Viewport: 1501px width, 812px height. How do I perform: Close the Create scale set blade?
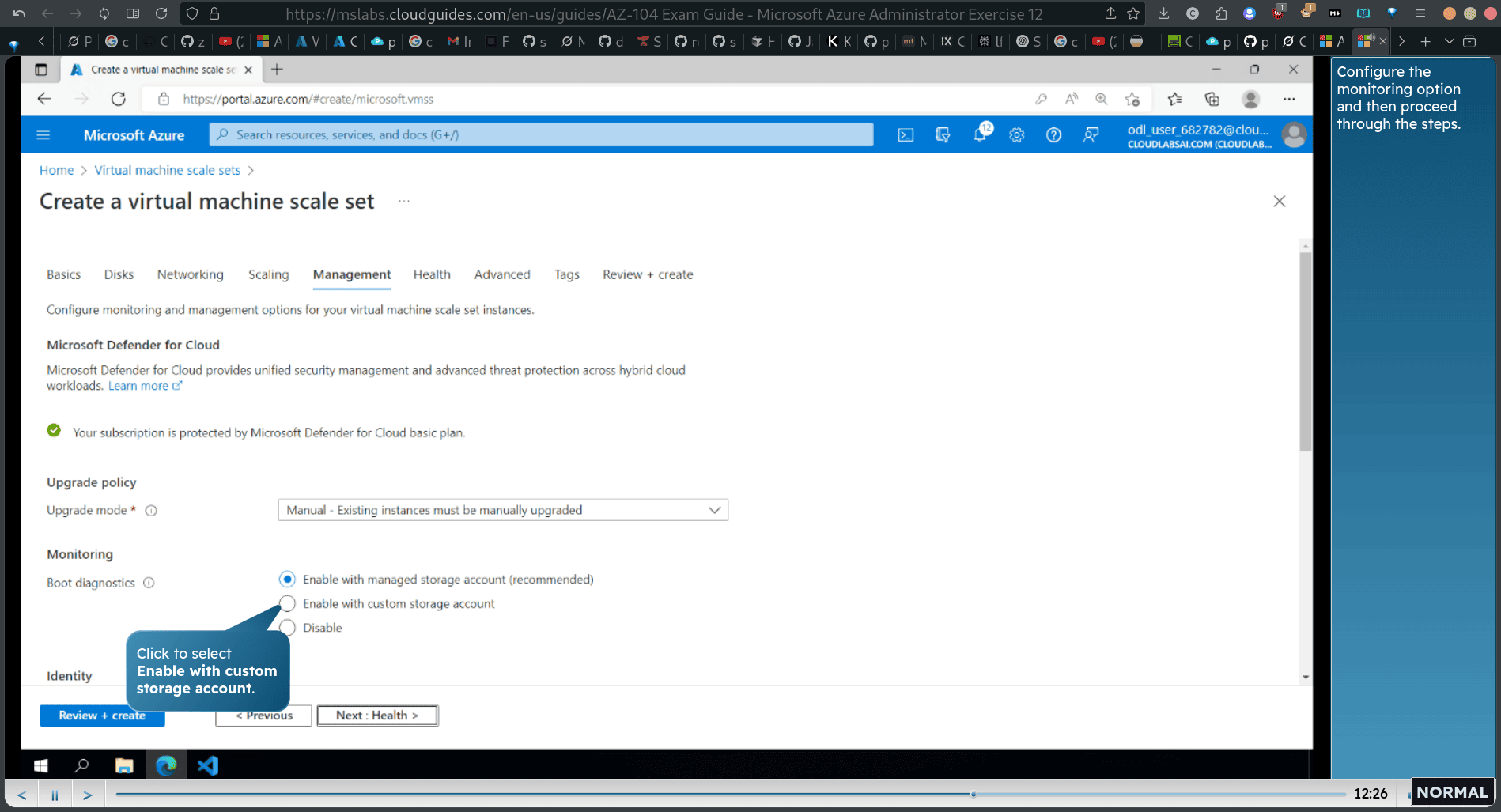[1280, 202]
